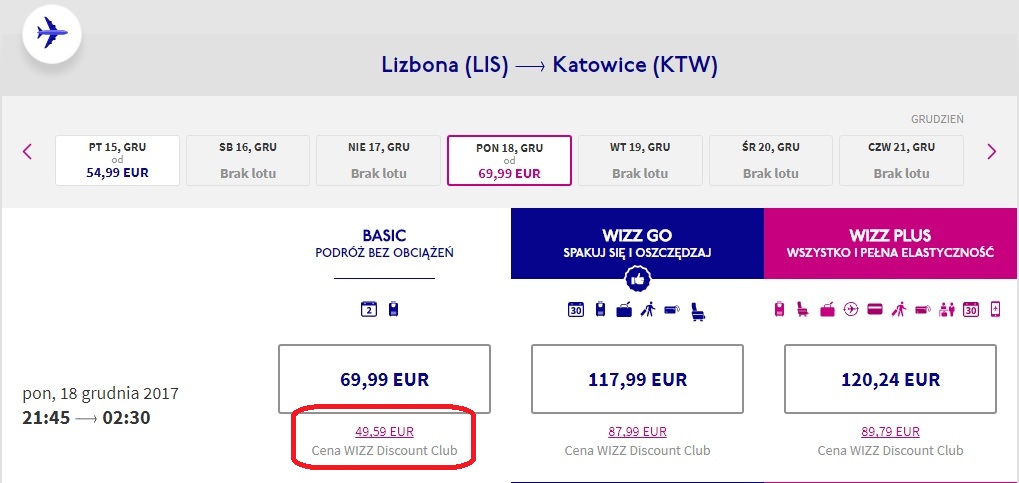Select the WT 19, GRU date box
This screenshot has width=1019, height=483.
point(640,161)
